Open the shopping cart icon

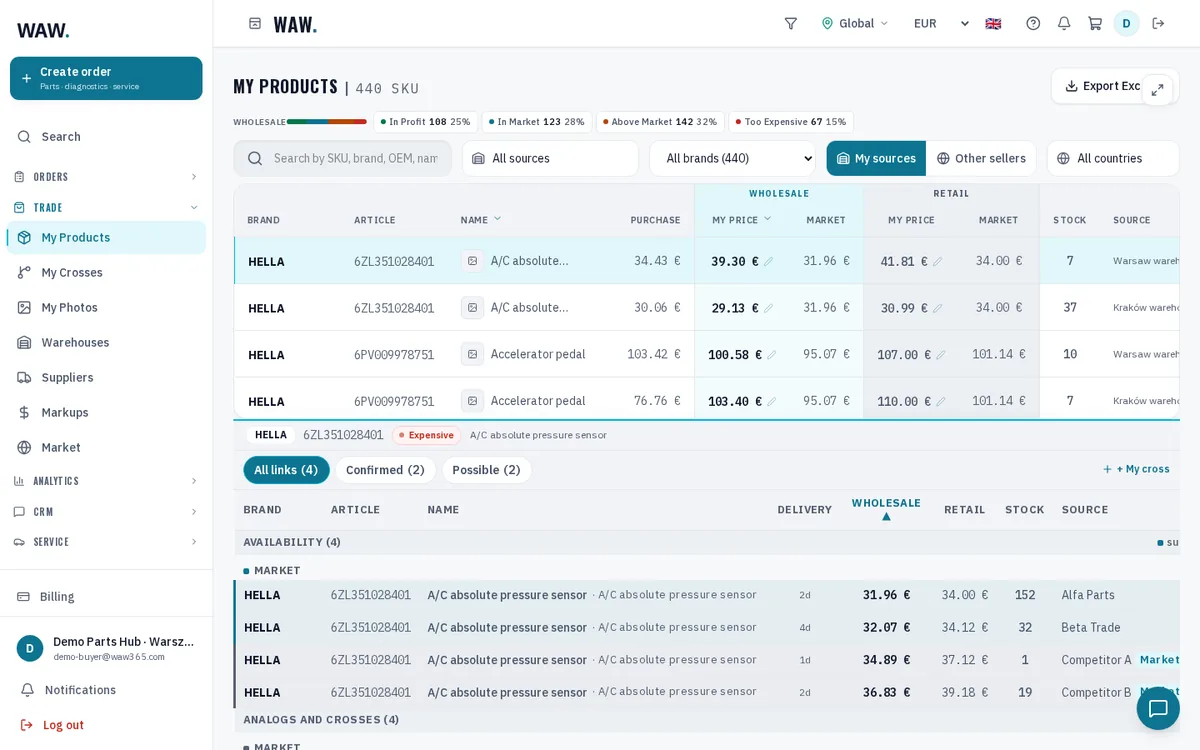click(x=1095, y=23)
